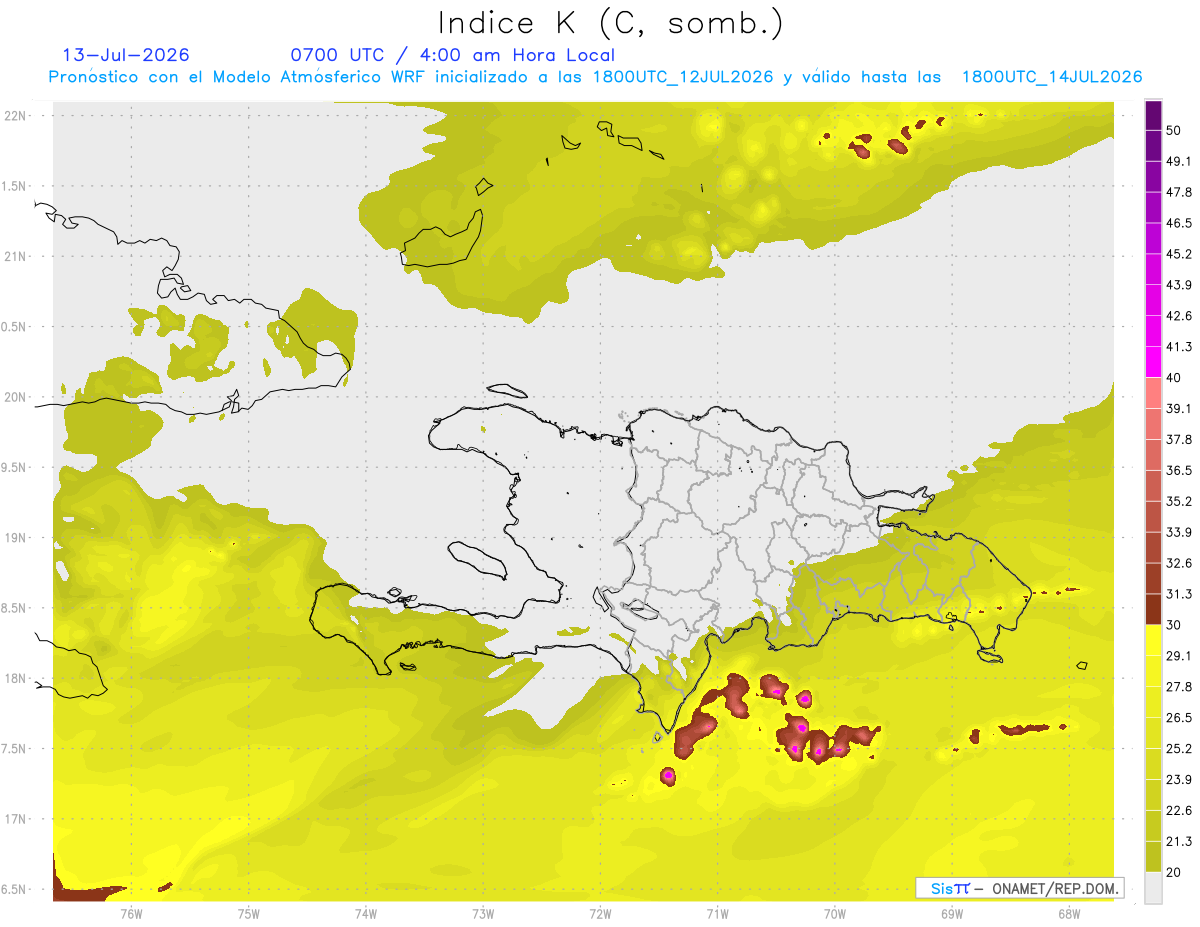The image size is (1200, 927).
Task: Click the dark purple swatch above 50
Action: pos(1153,116)
